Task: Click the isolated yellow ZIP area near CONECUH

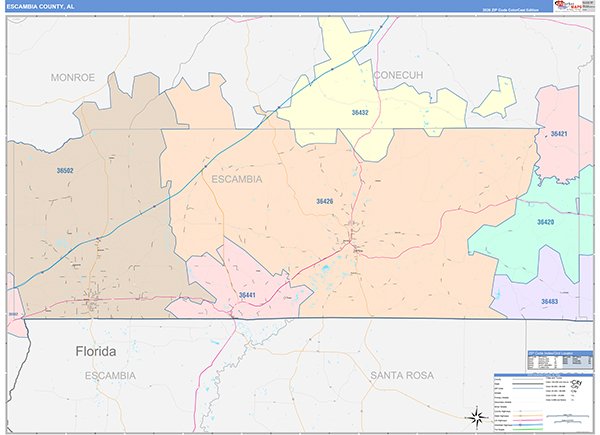Action: tap(496, 98)
